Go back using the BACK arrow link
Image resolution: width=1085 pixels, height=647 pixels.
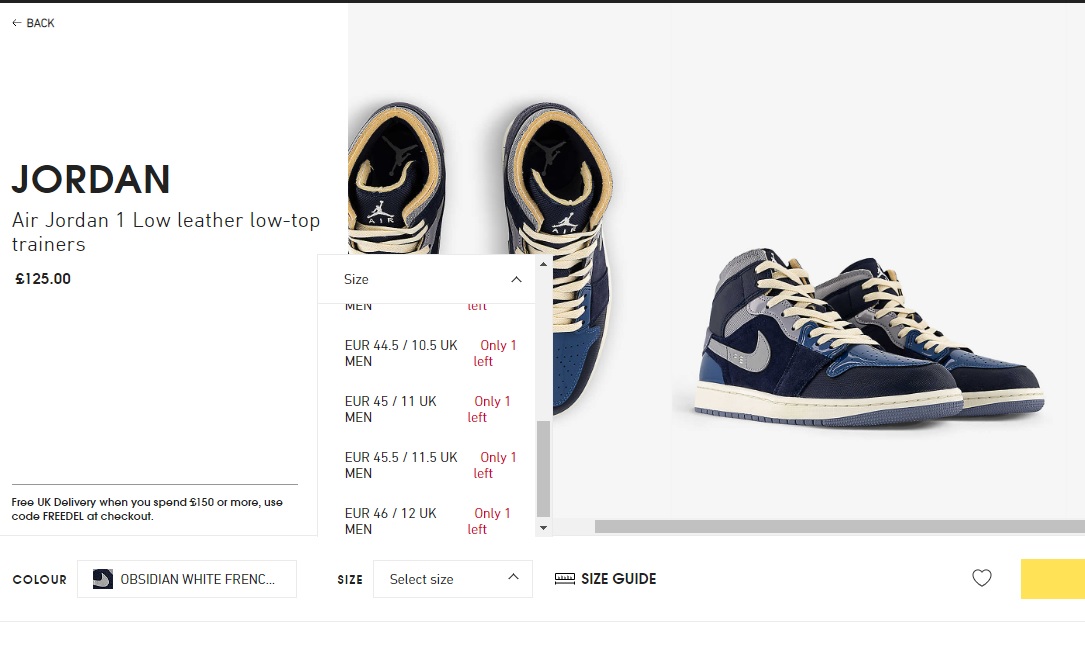pyautogui.click(x=33, y=23)
